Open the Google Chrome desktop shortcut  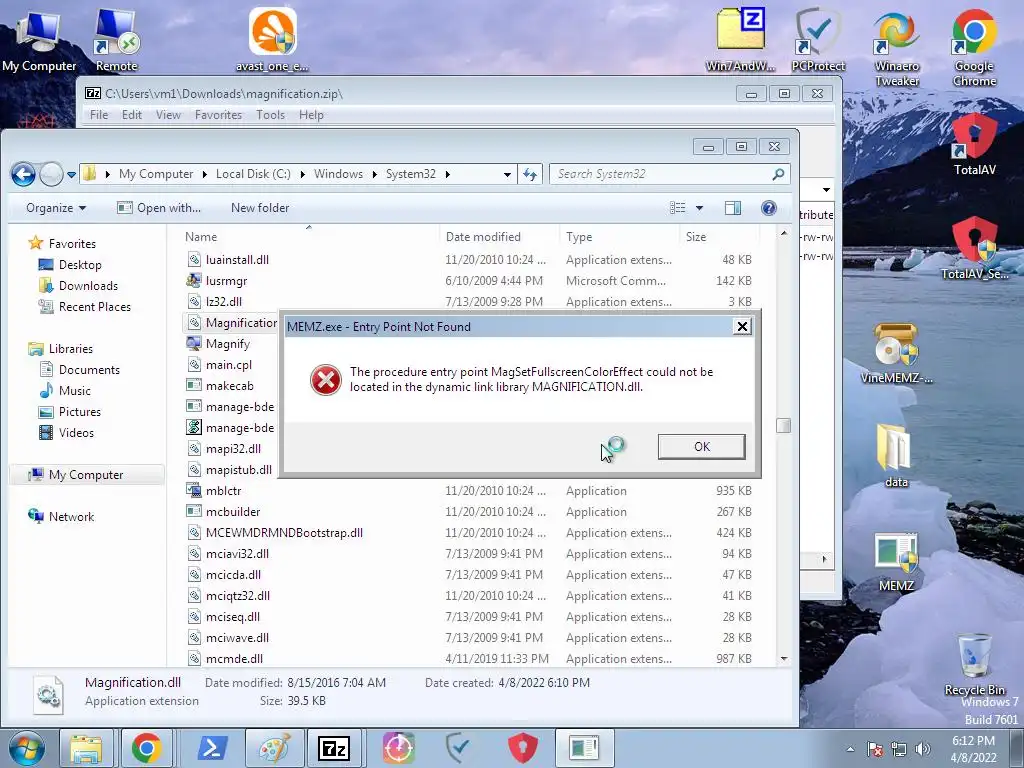(974, 49)
